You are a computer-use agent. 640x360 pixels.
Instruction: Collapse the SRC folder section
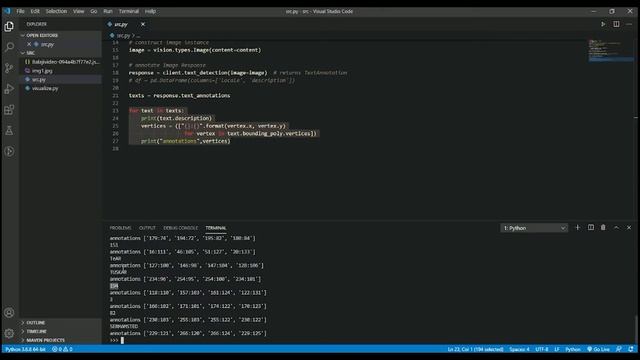coord(60,53)
